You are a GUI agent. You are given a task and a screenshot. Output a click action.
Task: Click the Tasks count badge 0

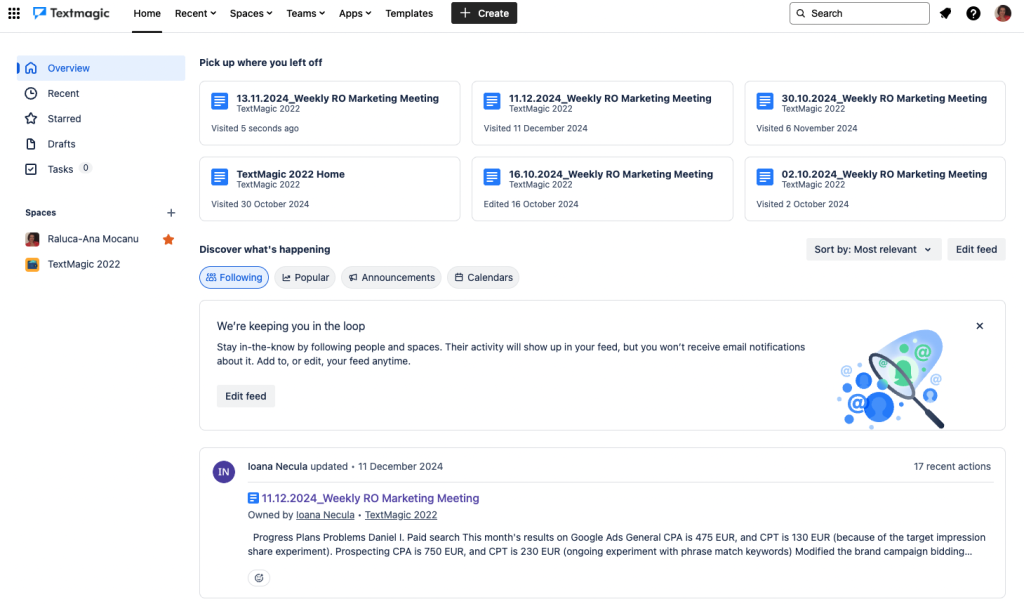(86, 168)
